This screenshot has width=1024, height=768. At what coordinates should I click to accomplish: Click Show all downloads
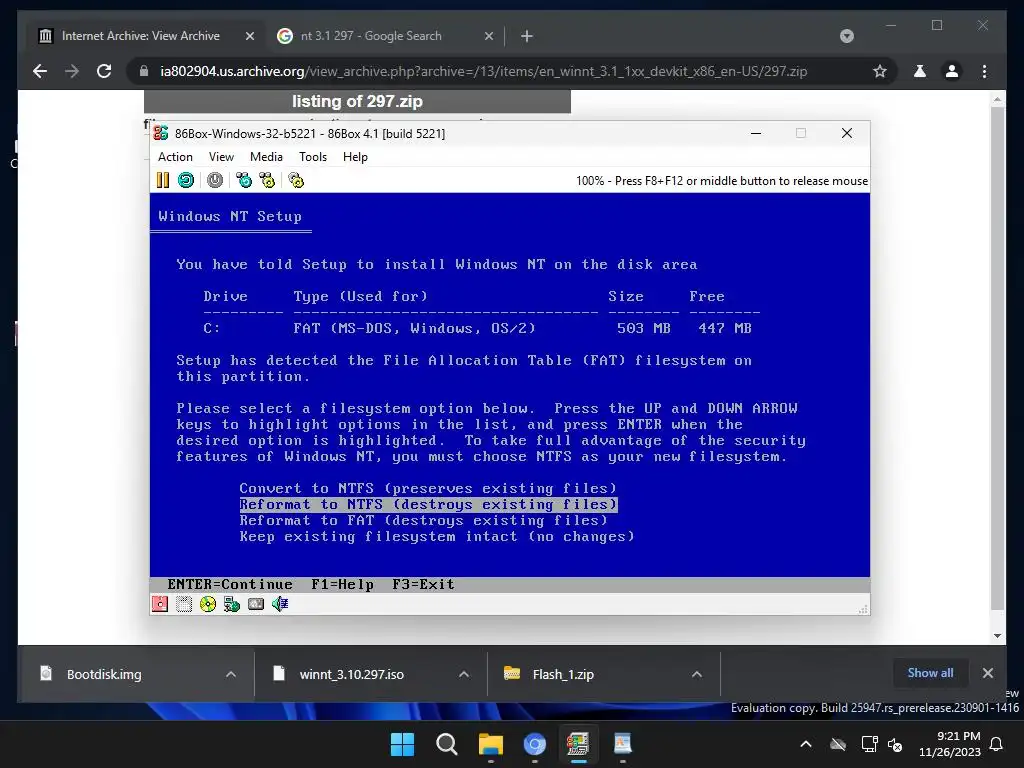coord(930,673)
